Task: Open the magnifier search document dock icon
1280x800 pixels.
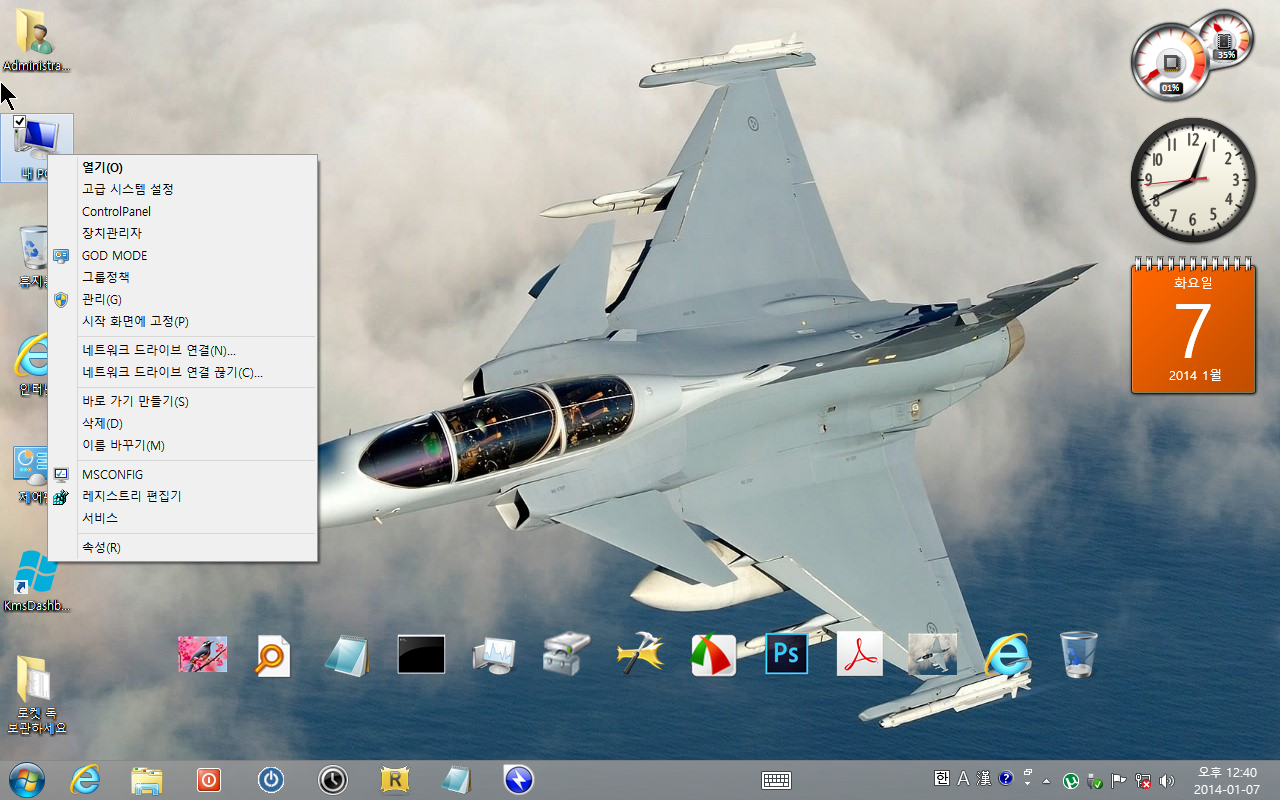Action: (x=273, y=655)
